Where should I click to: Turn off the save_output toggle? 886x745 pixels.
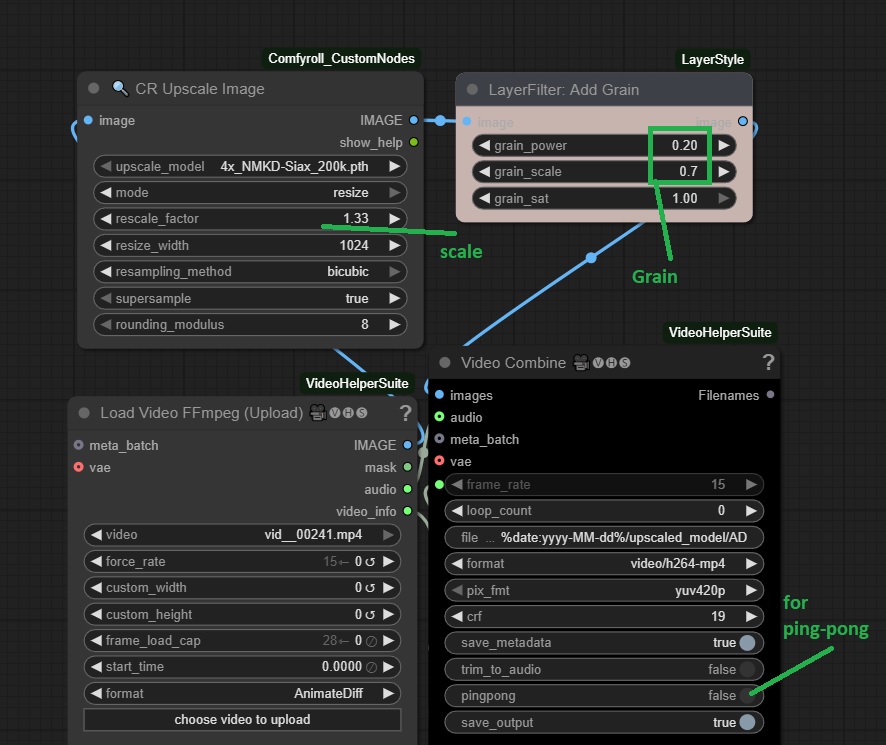tap(747, 722)
